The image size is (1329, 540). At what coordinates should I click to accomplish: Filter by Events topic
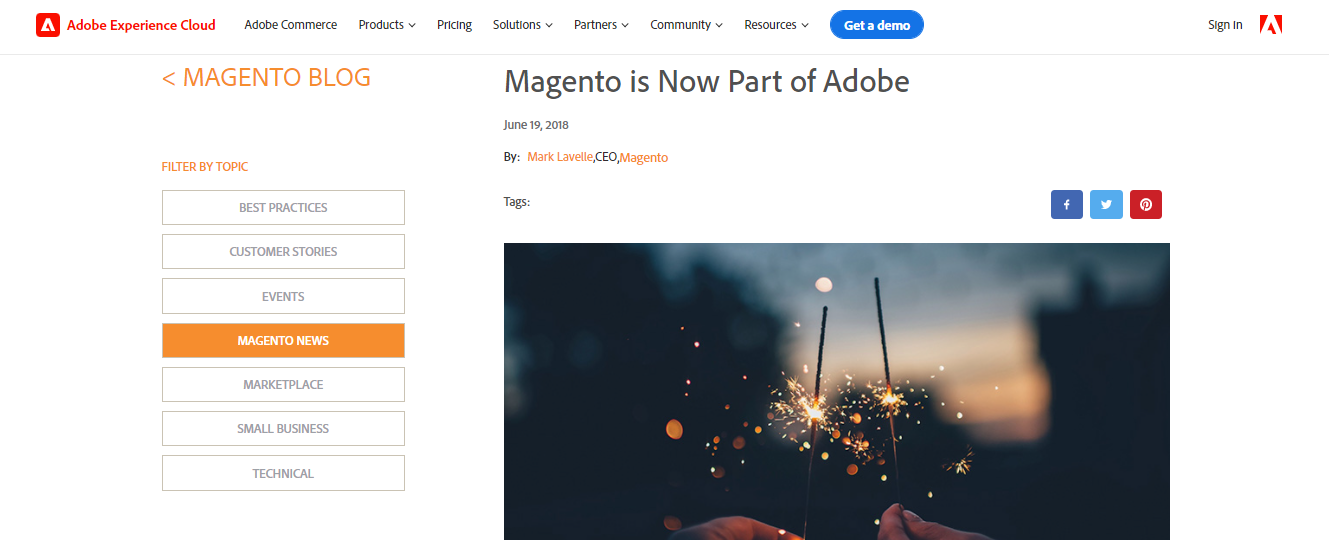coord(283,296)
